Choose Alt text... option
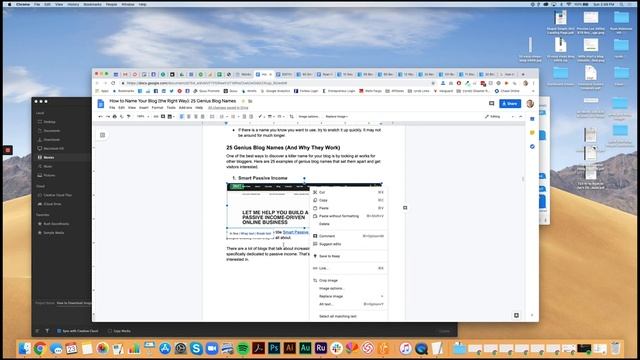This screenshot has width=640, height=360. (348, 304)
